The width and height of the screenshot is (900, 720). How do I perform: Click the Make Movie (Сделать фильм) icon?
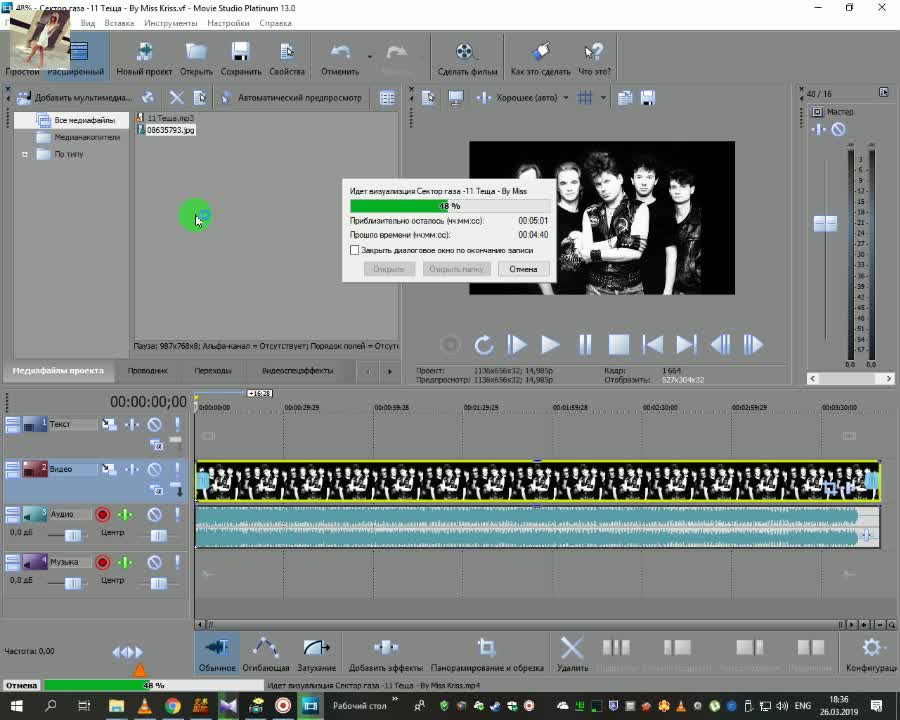pyautogui.click(x=466, y=53)
